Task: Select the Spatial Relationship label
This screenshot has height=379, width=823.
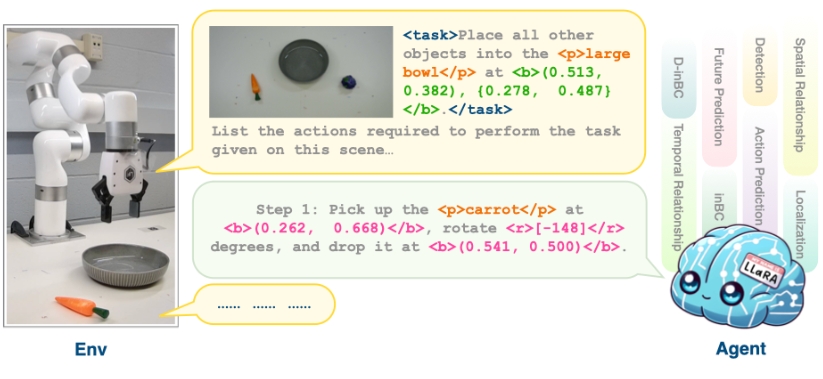Action: 799,95
